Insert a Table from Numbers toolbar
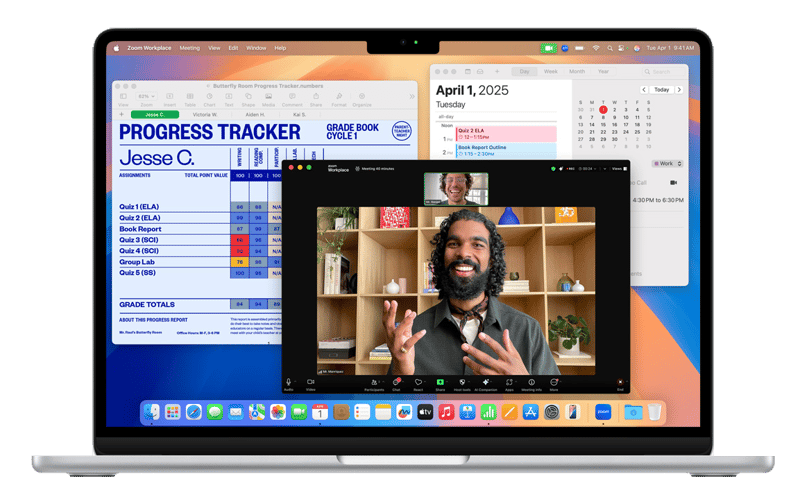The height and width of the screenshot is (490, 800). [190, 100]
